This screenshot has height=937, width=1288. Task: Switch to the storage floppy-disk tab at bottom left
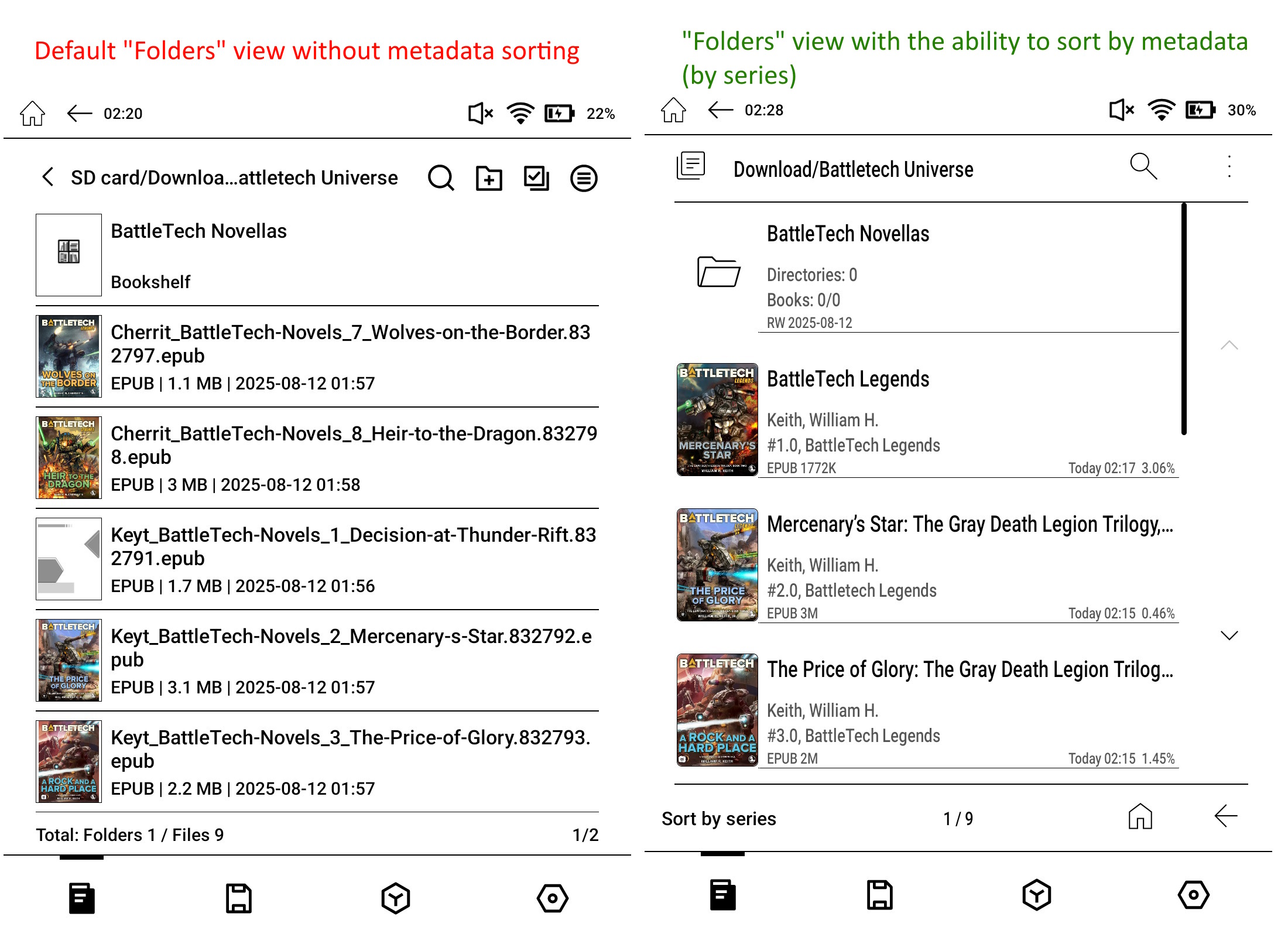pos(239,898)
